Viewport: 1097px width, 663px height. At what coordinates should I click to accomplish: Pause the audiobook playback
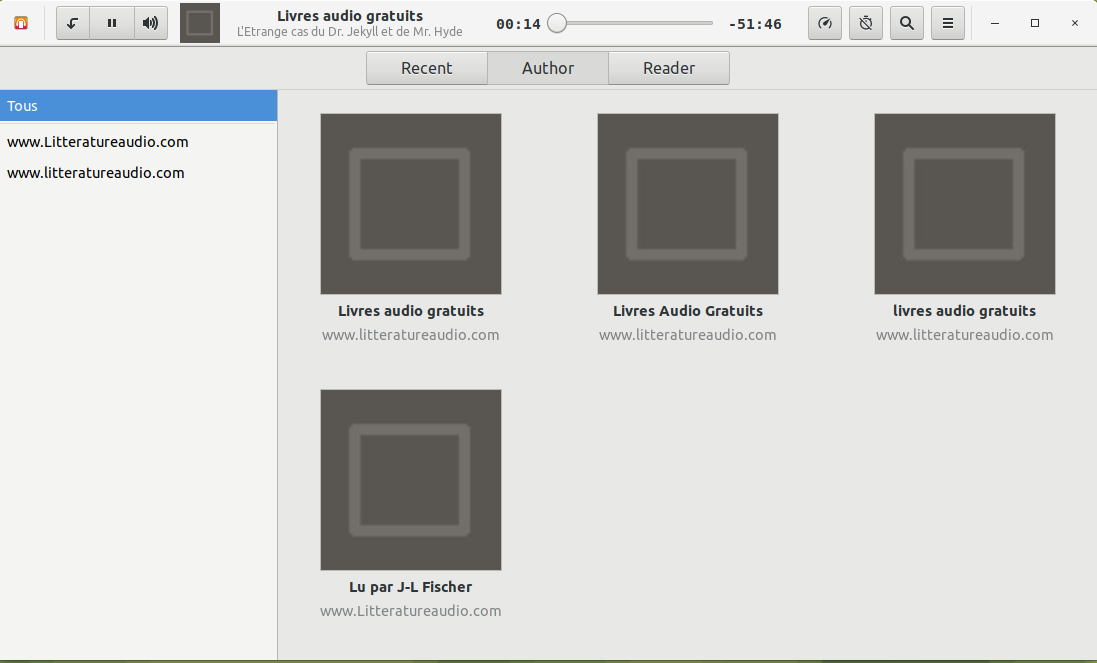point(112,23)
